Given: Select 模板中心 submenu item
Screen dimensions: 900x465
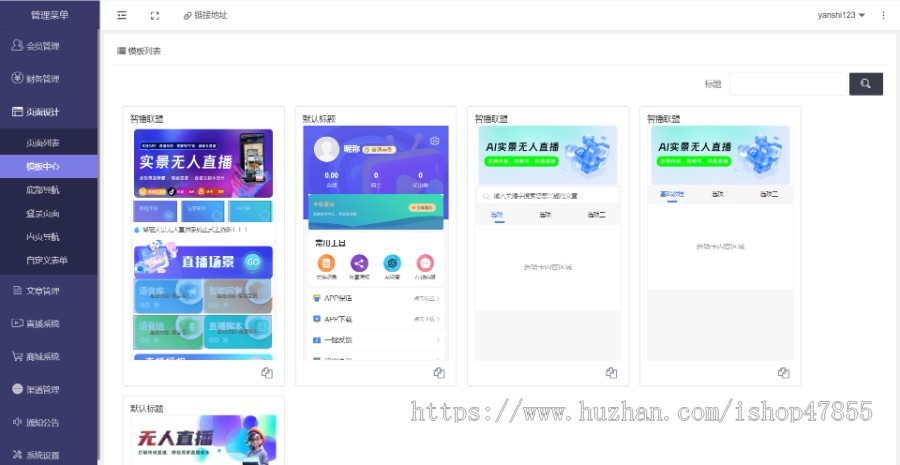Looking at the screenshot, I should pyautogui.click(x=49, y=166).
